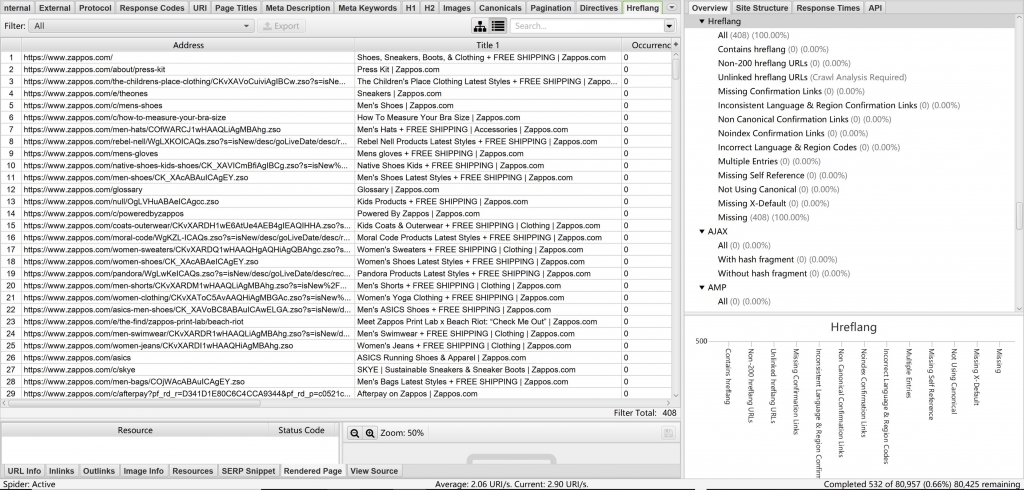The height and width of the screenshot is (490, 1024).
Task: Select Missing Confirmation Links item
Action: 791,91
